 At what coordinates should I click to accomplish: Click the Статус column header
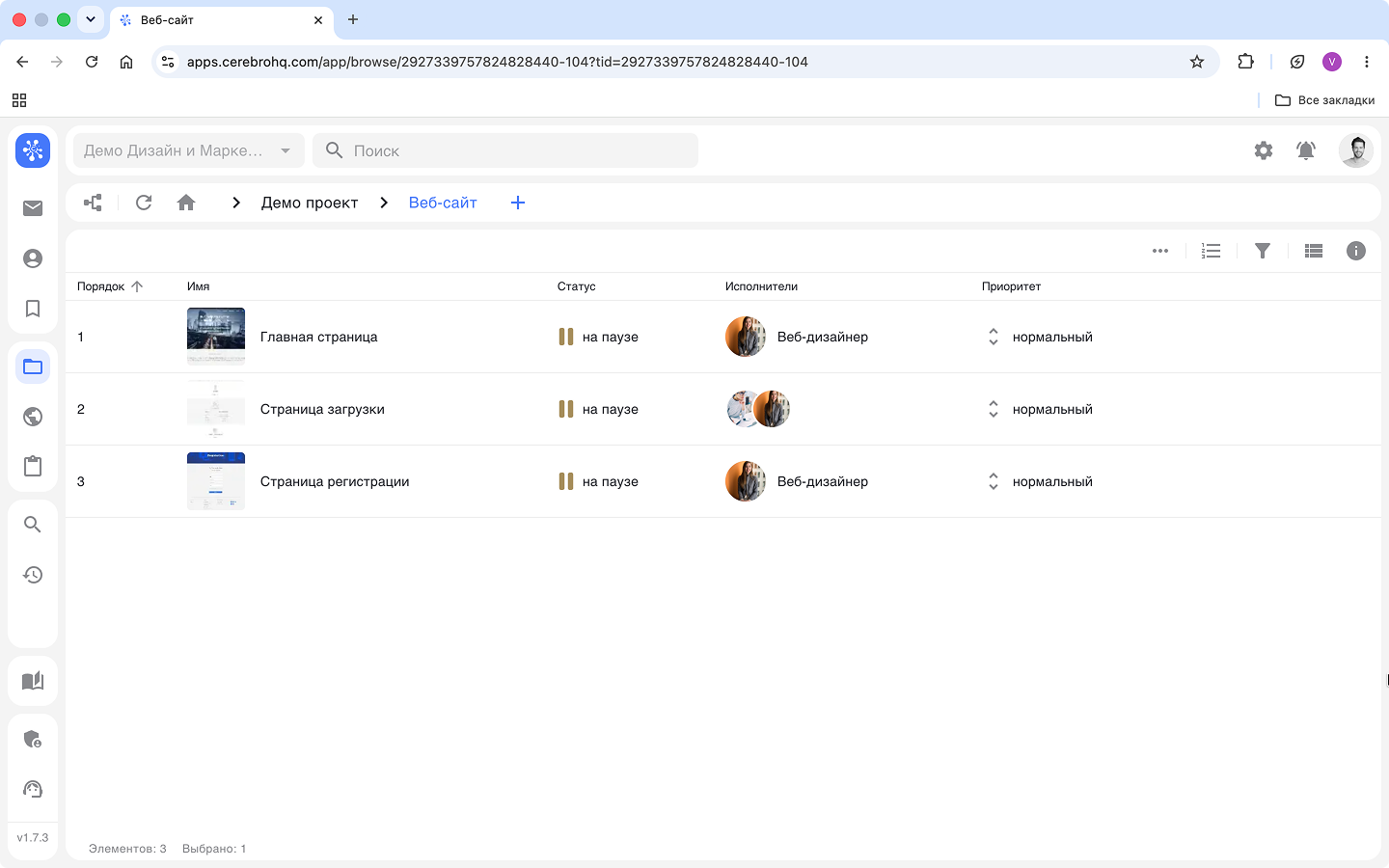tap(577, 286)
